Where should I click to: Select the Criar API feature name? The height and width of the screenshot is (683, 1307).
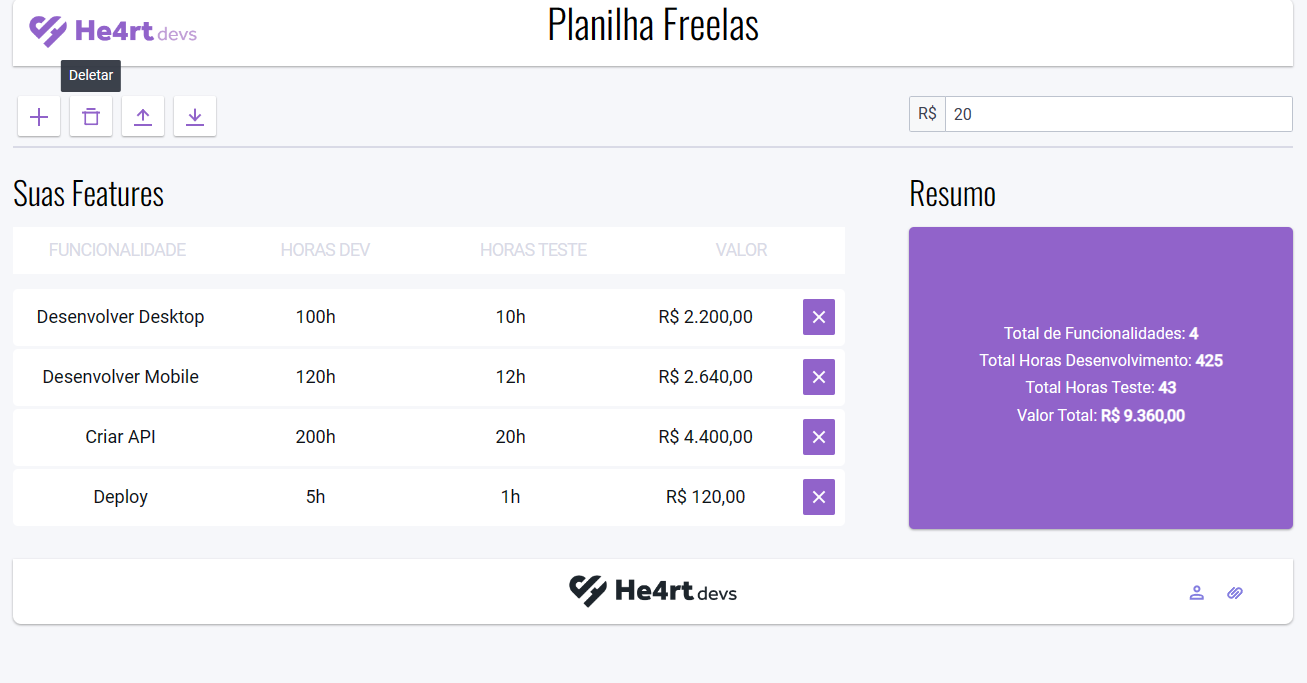coord(120,437)
